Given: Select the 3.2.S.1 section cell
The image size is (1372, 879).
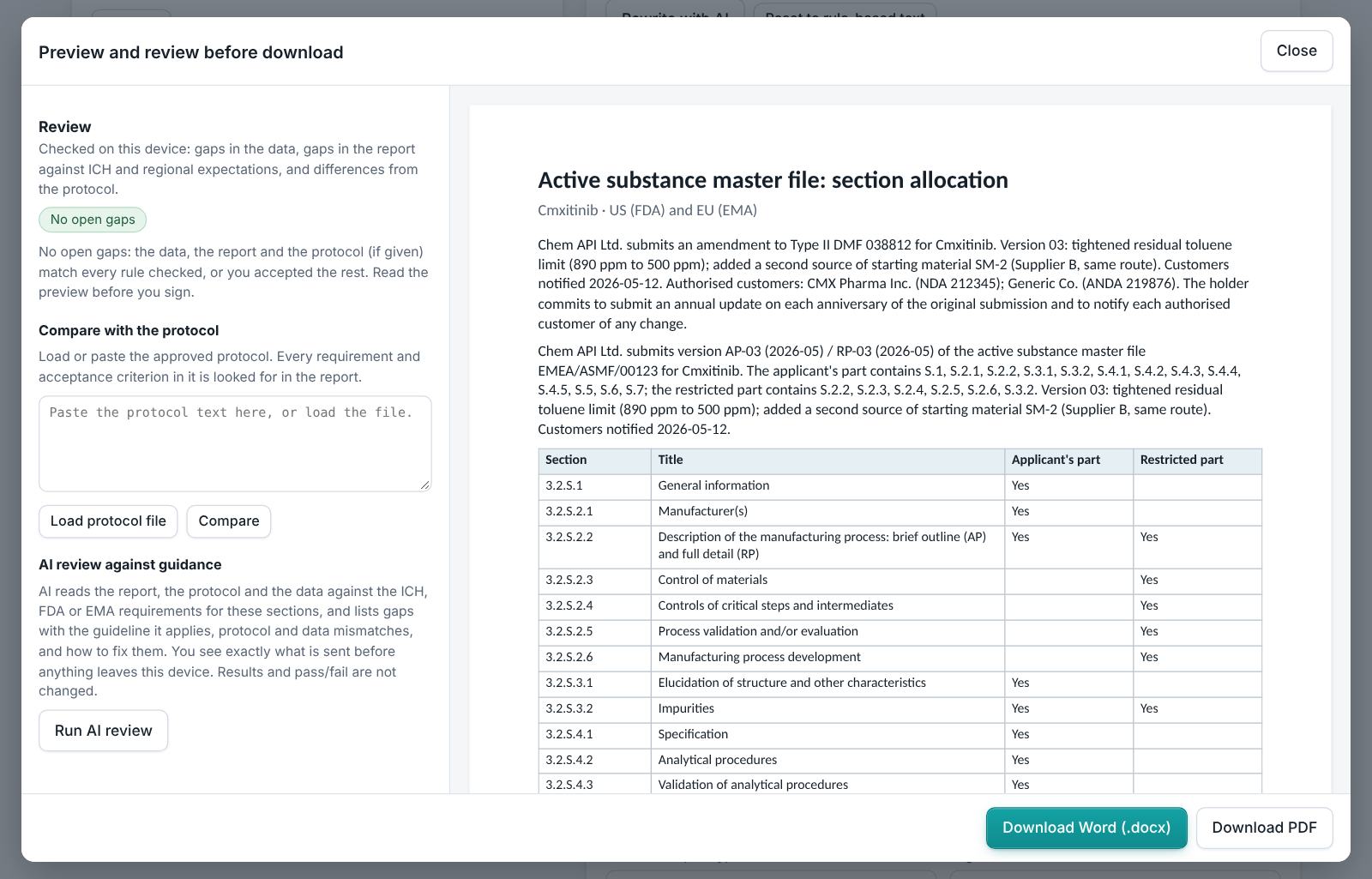Looking at the screenshot, I should coord(594,486).
